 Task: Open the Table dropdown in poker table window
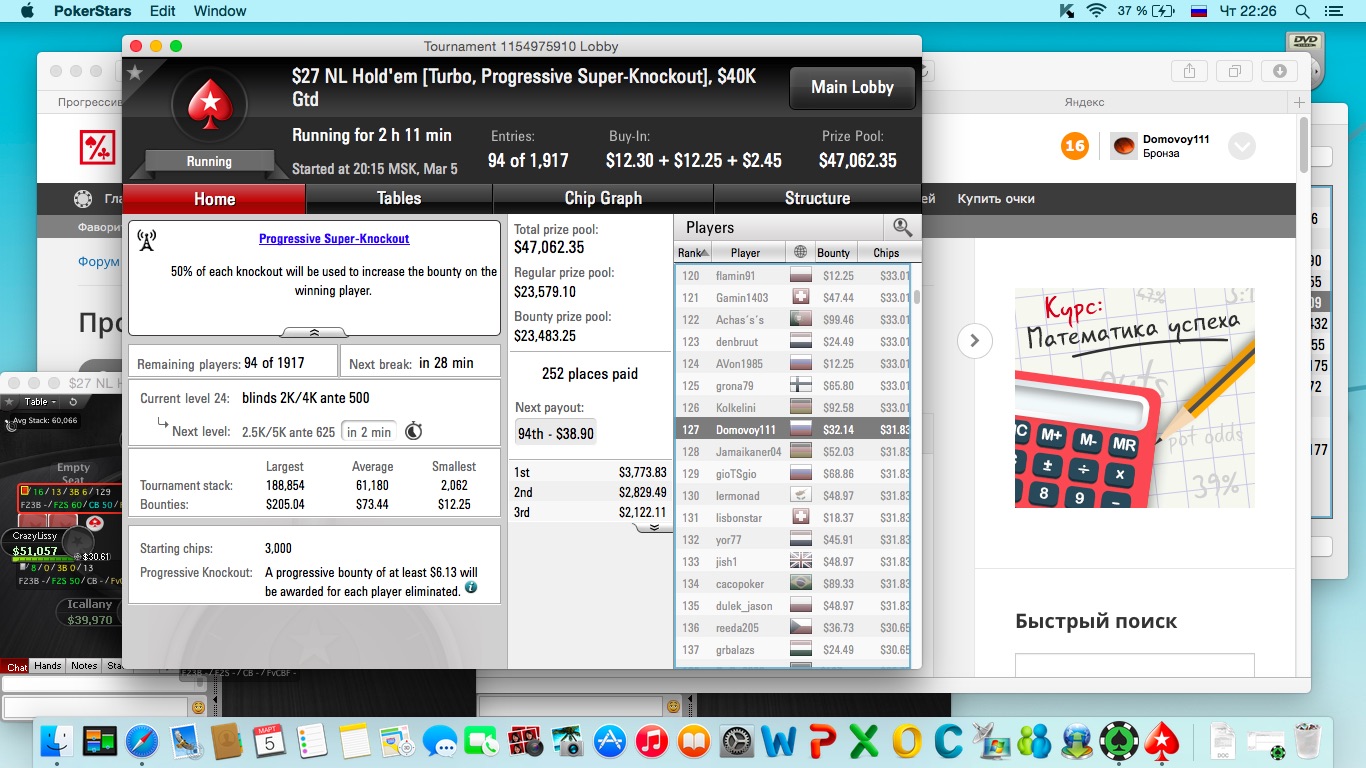point(40,401)
